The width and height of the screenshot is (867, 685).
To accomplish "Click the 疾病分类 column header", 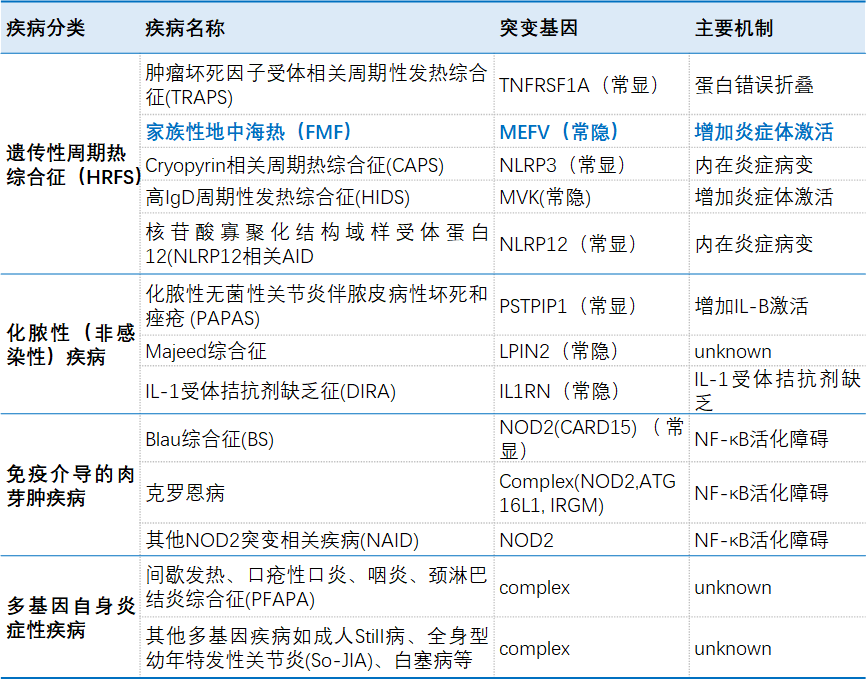I will (x=46, y=28).
